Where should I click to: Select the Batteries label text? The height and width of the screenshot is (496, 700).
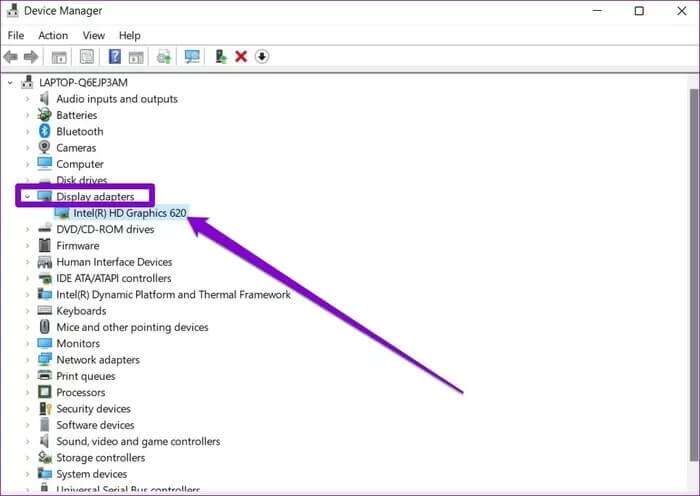77,115
